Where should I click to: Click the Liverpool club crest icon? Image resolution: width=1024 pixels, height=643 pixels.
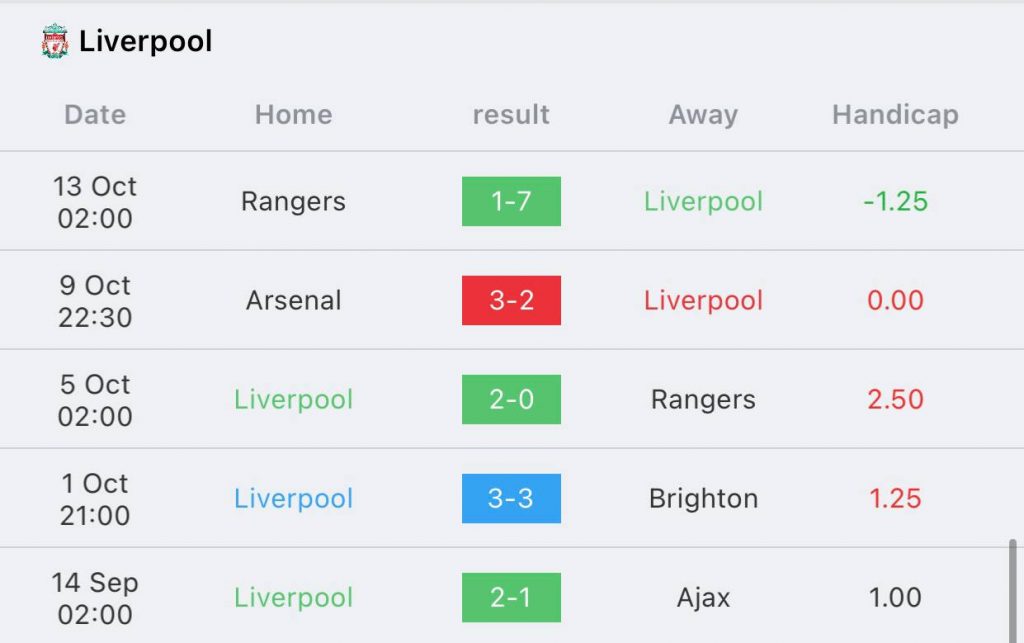[55, 41]
